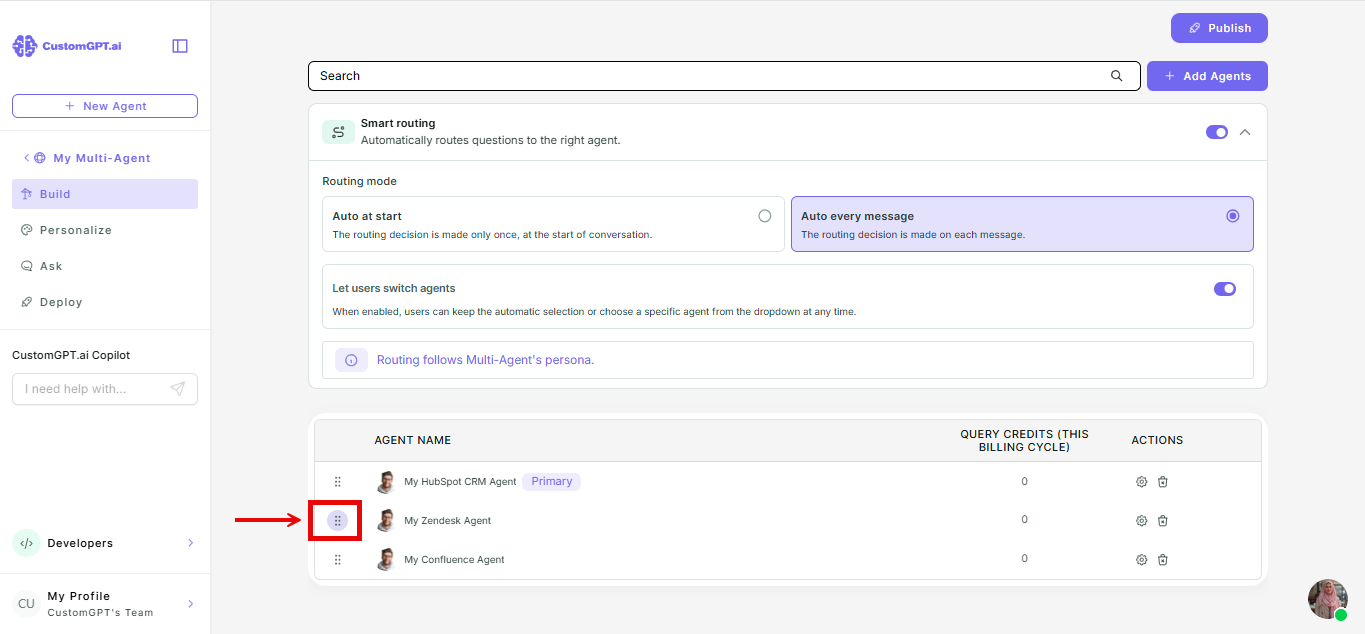
Task: Go back using the chevron before My Multi-Agent
Action: 27,158
